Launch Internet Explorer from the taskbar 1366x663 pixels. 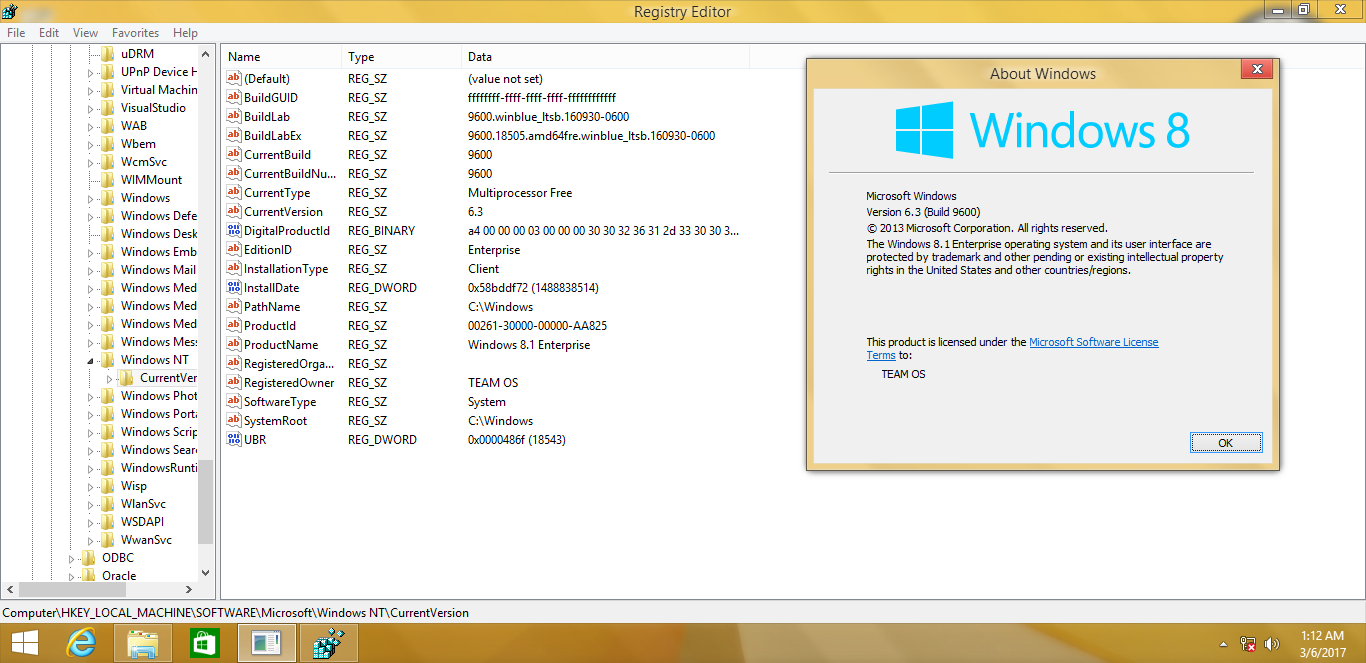[81, 643]
